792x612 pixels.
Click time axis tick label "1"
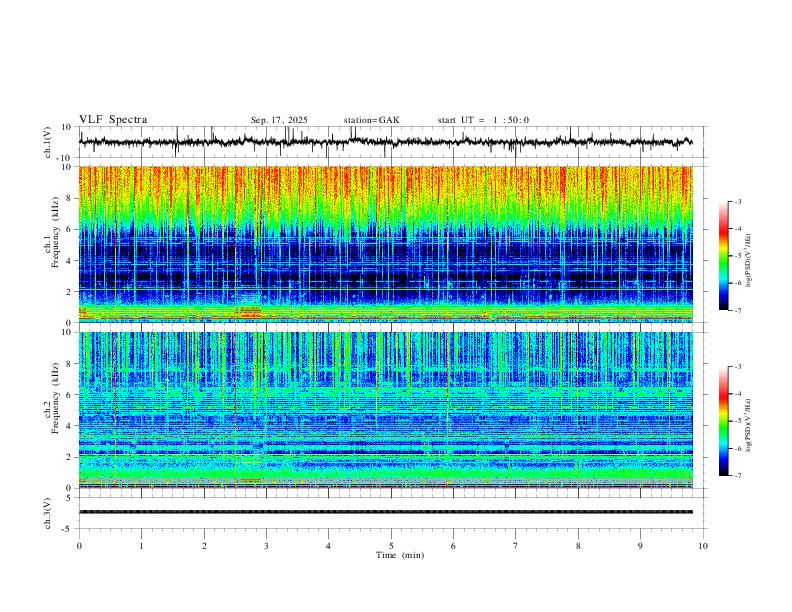(141, 546)
